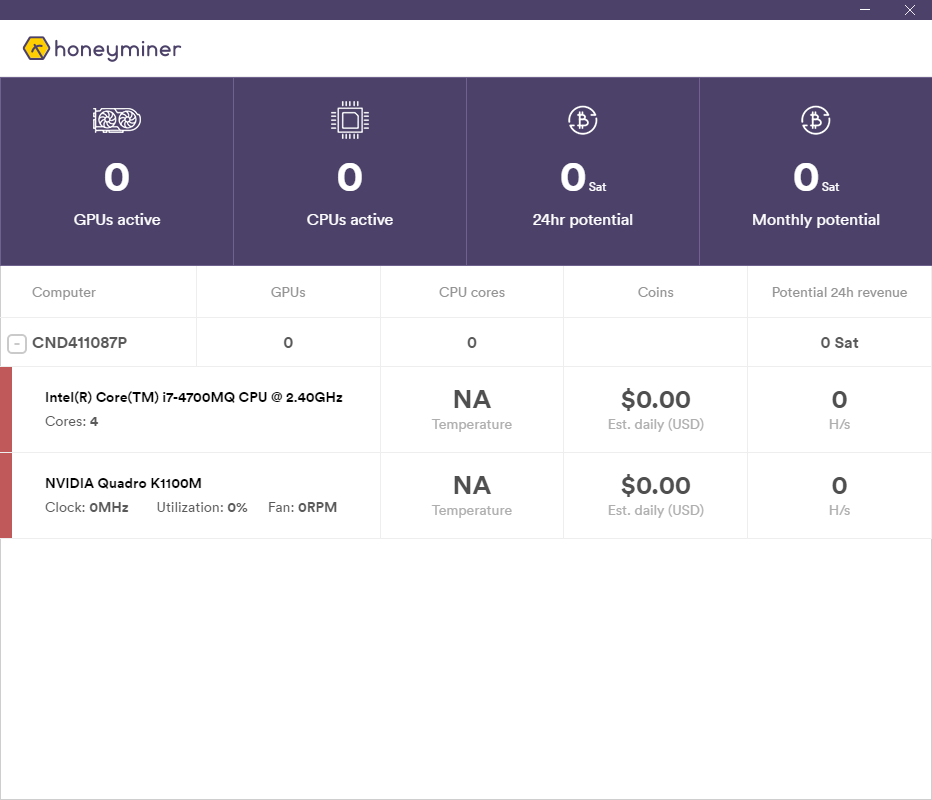Click the GPUs column header
The height and width of the screenshot is (800, 932).
(x=288, y=292)
